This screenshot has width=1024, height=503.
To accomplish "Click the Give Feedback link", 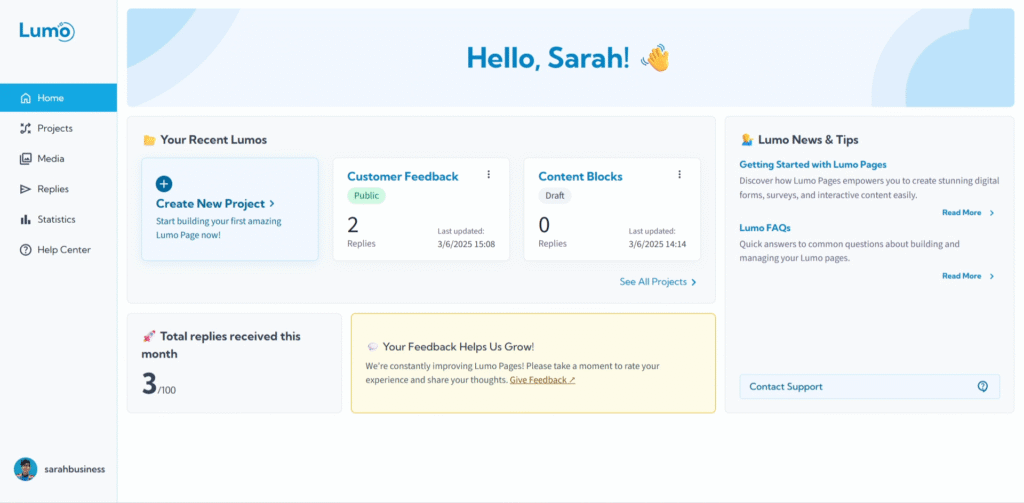I will click(542, 380).
